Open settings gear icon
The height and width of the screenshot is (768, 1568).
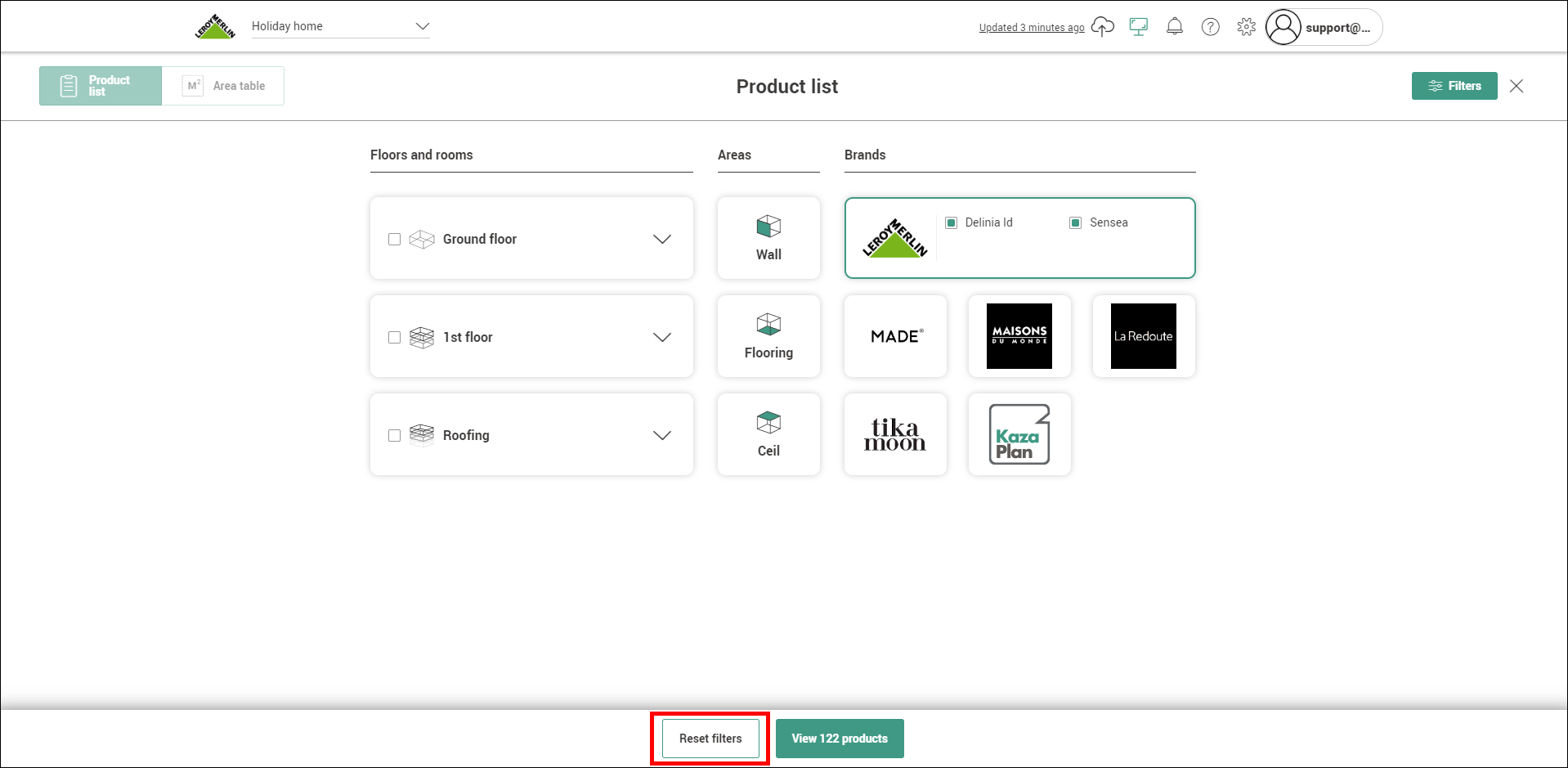[1246, 26]
